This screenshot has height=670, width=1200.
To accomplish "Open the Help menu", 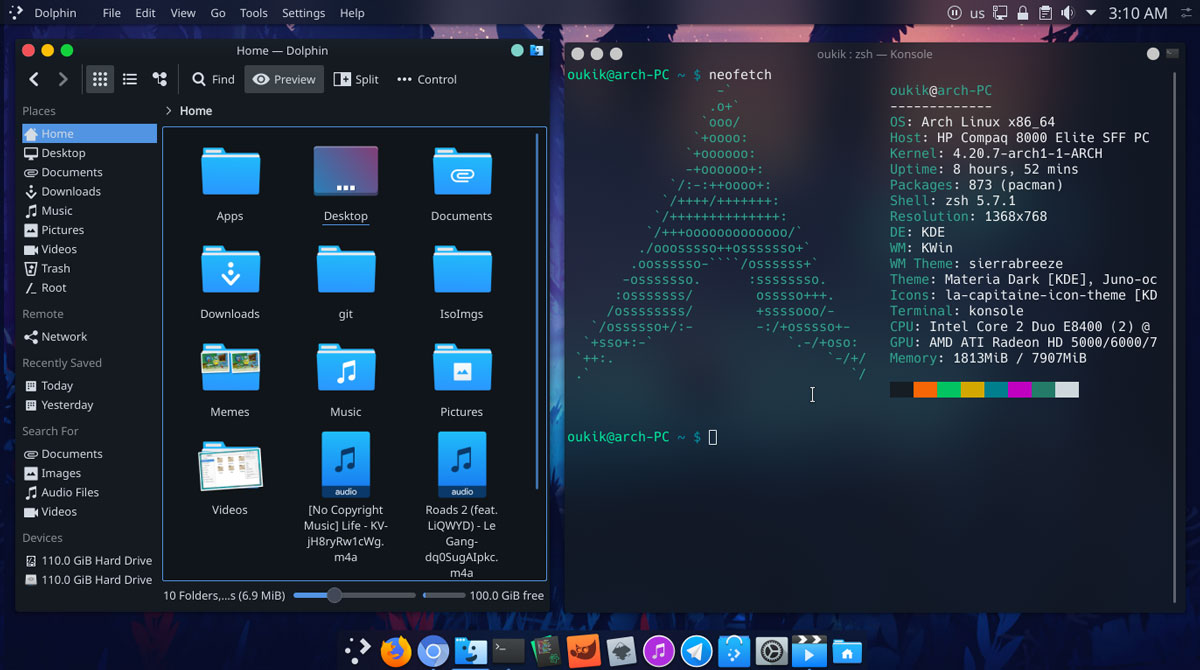I will (x=352, y=13).
